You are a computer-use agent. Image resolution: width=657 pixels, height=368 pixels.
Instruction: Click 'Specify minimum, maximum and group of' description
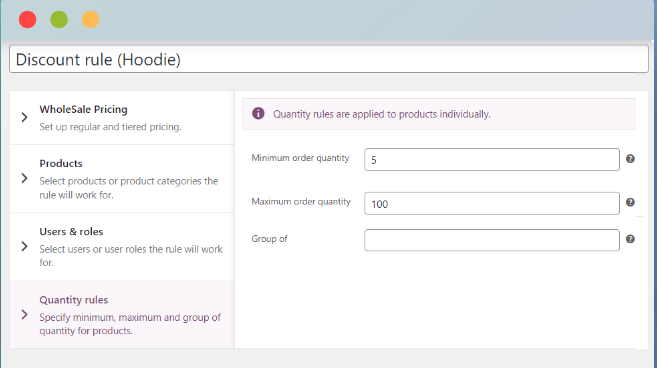pyautogui.click(x=130, y=324)
